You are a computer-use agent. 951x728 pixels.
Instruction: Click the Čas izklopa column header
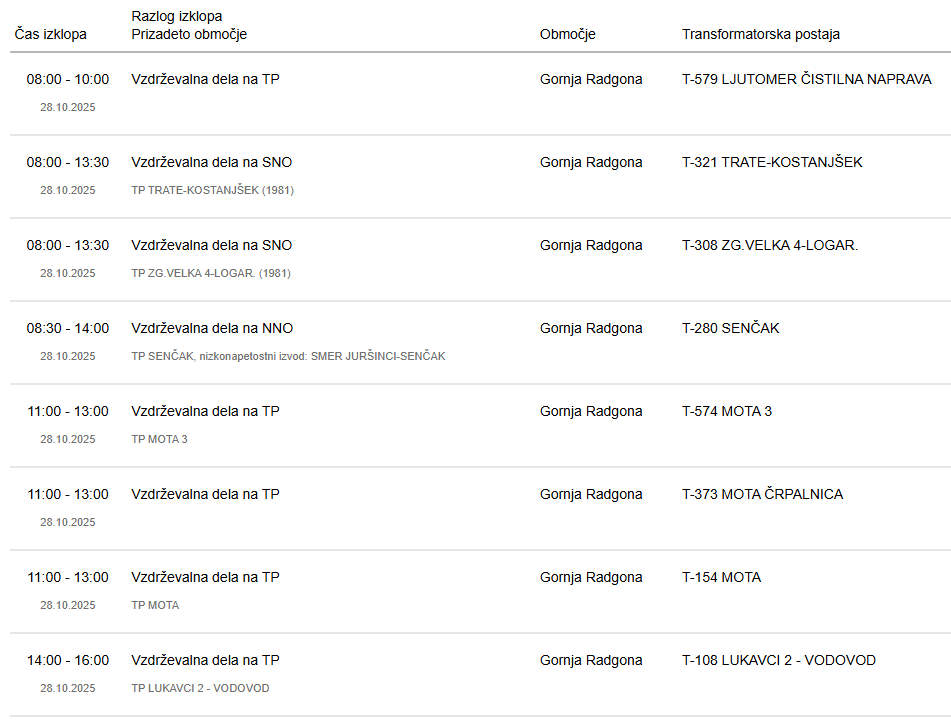51,34
